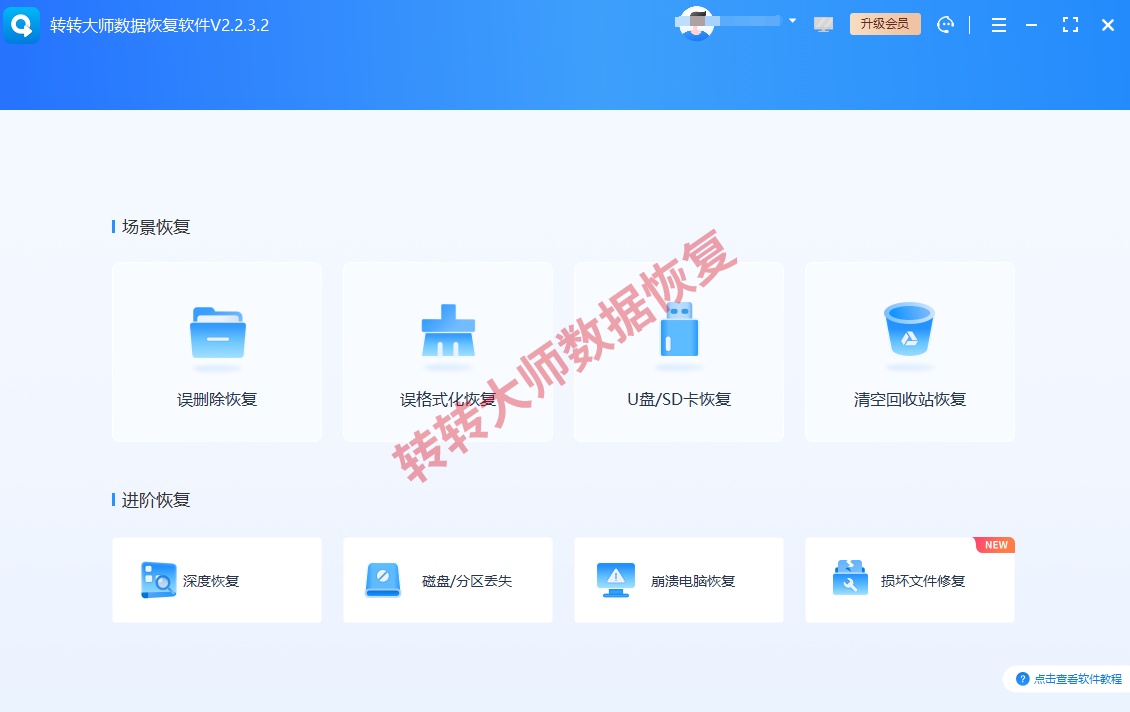Choose the U盘/SD卡恢复 USB drive icon
Image resolution: width=1130 pixels, height=712 pixels.
(679, 329)
